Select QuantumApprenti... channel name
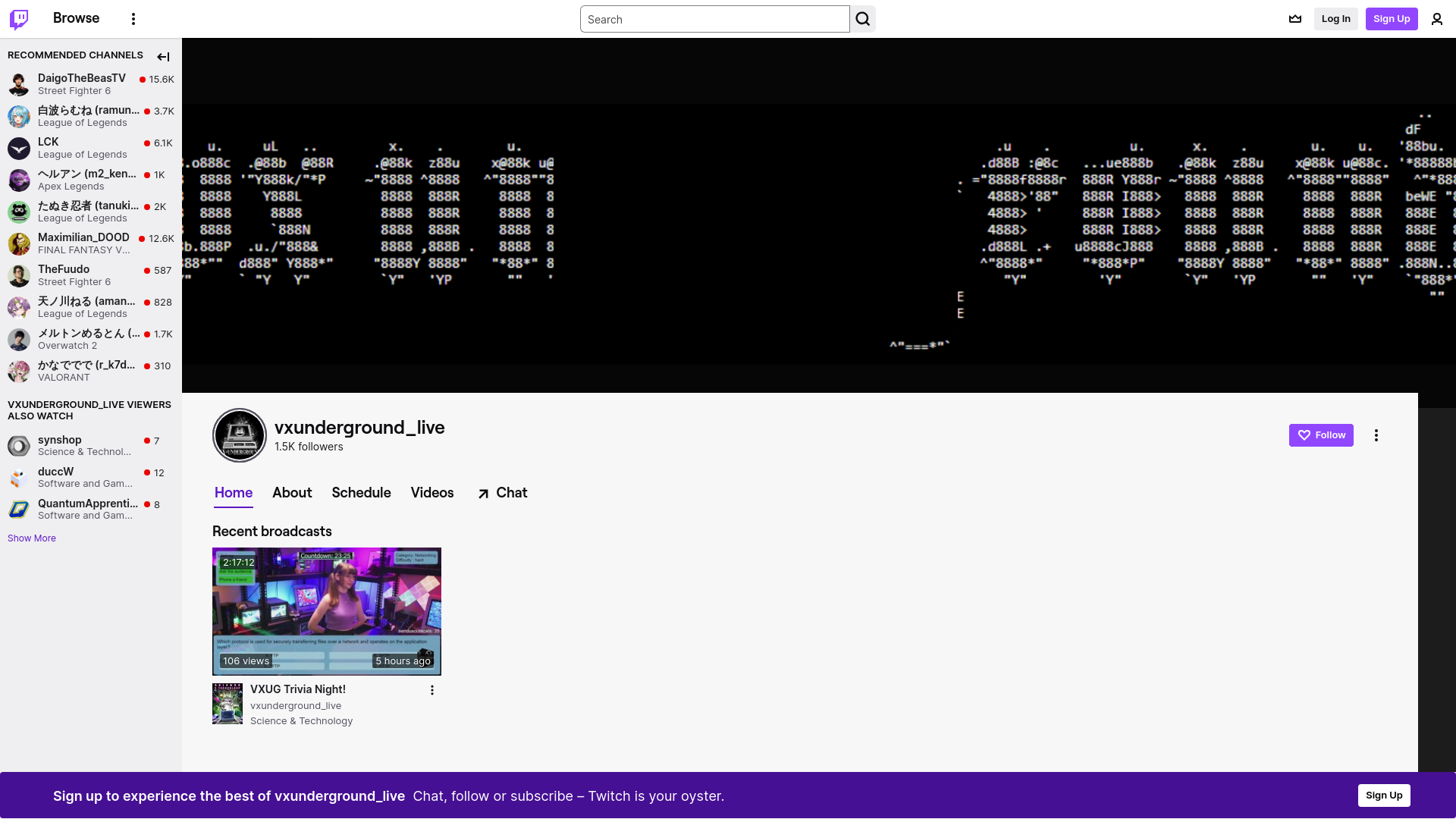 [88, 504]
